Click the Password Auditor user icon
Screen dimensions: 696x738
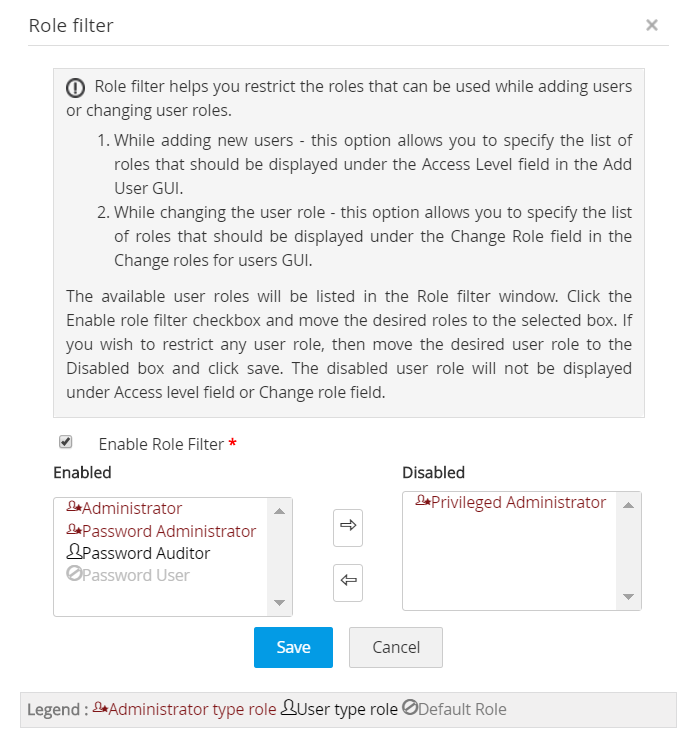click(x=73, y=552)
